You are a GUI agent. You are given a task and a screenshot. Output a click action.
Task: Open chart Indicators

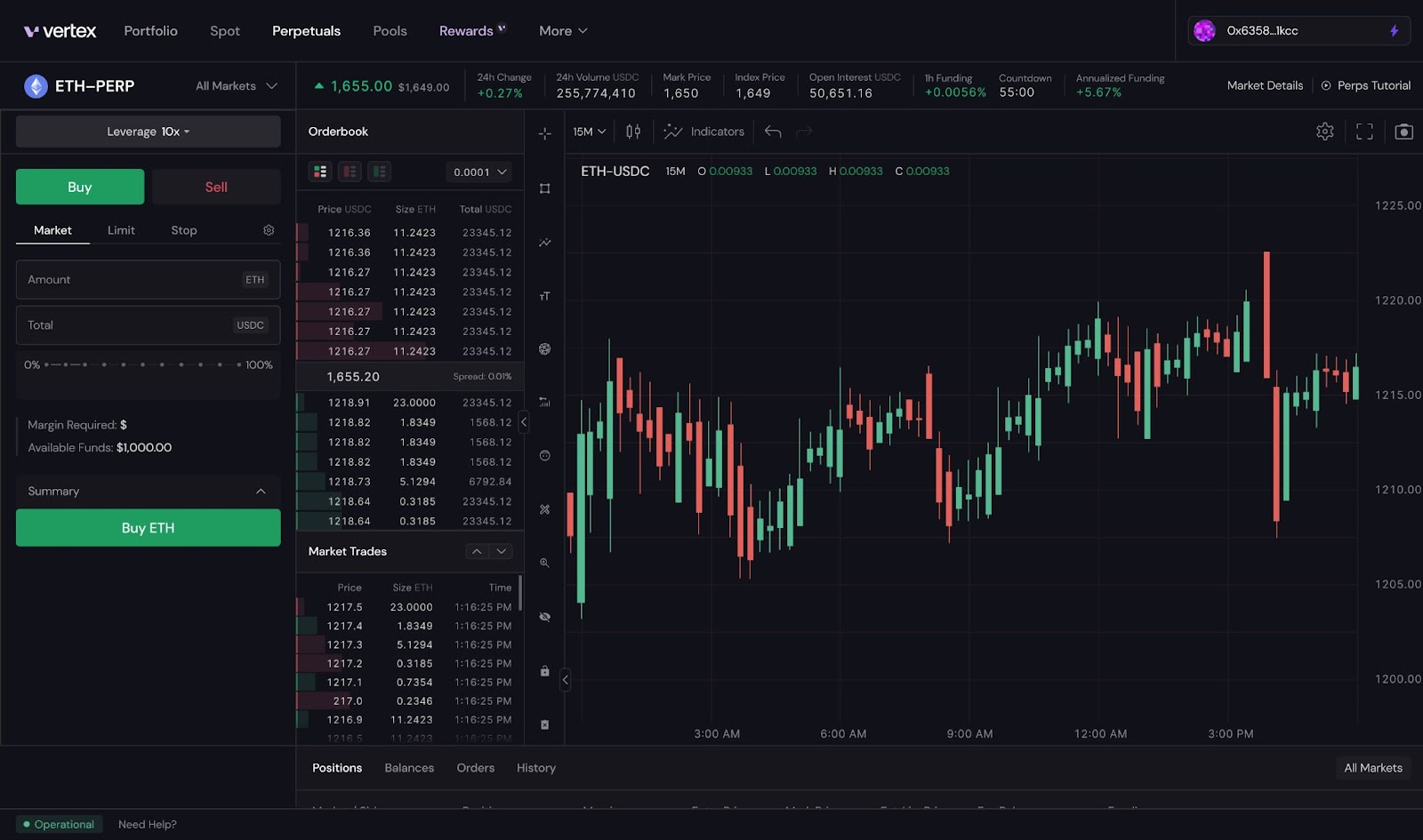point(704,132)
